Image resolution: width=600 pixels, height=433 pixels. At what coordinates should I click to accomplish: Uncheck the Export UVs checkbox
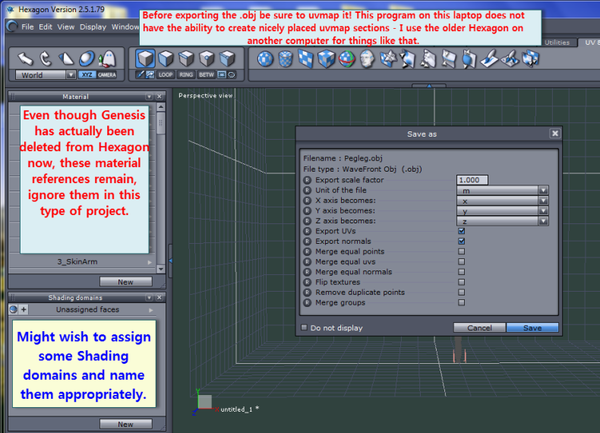pyautogui.click(x=461, y=231)
